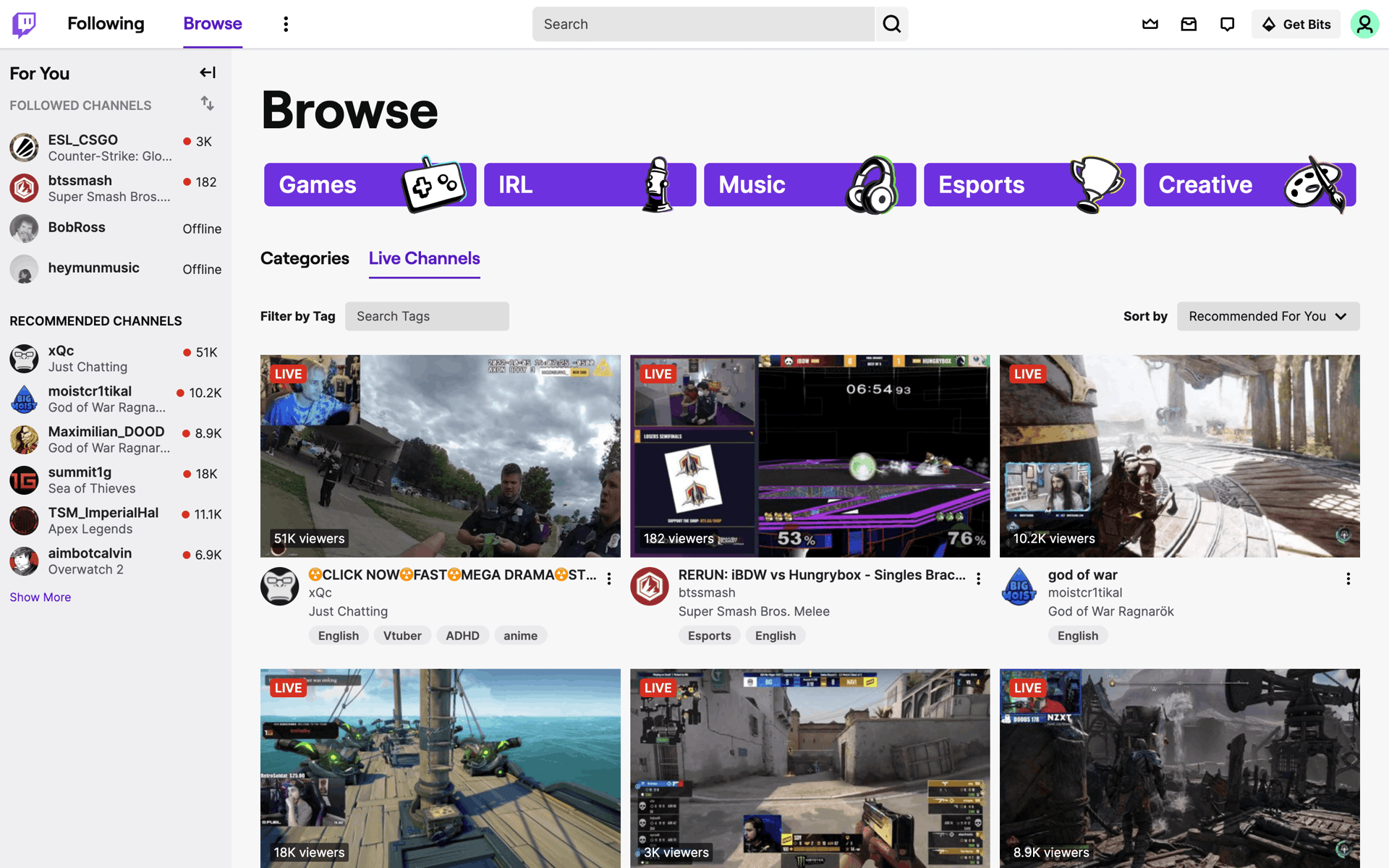The width and height of the screenshot is (1389, 868).
Task: Open the CLICK NOW FAST MEGA DRAMA title
Action: coord(452,575)
